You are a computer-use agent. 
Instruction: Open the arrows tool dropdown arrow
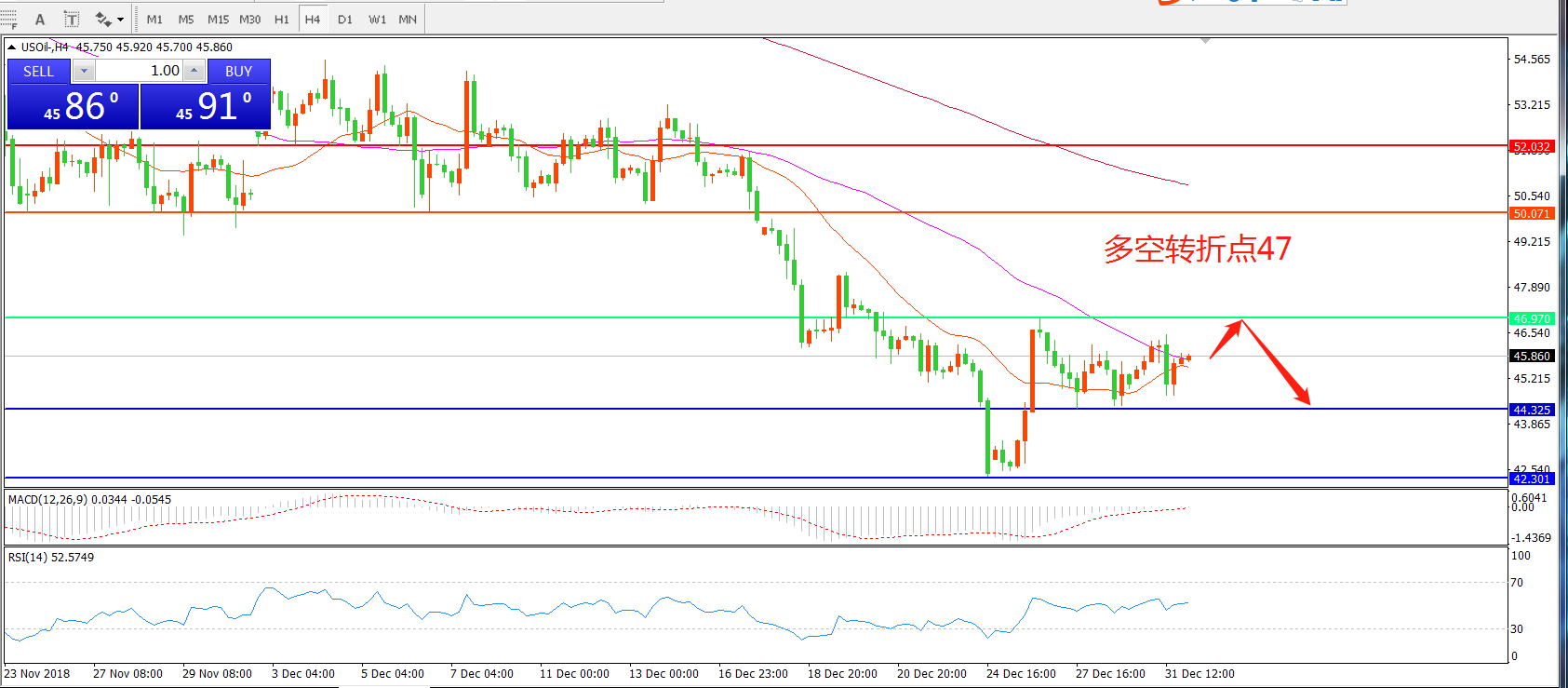pyautogui.click(x=121, y=20)
